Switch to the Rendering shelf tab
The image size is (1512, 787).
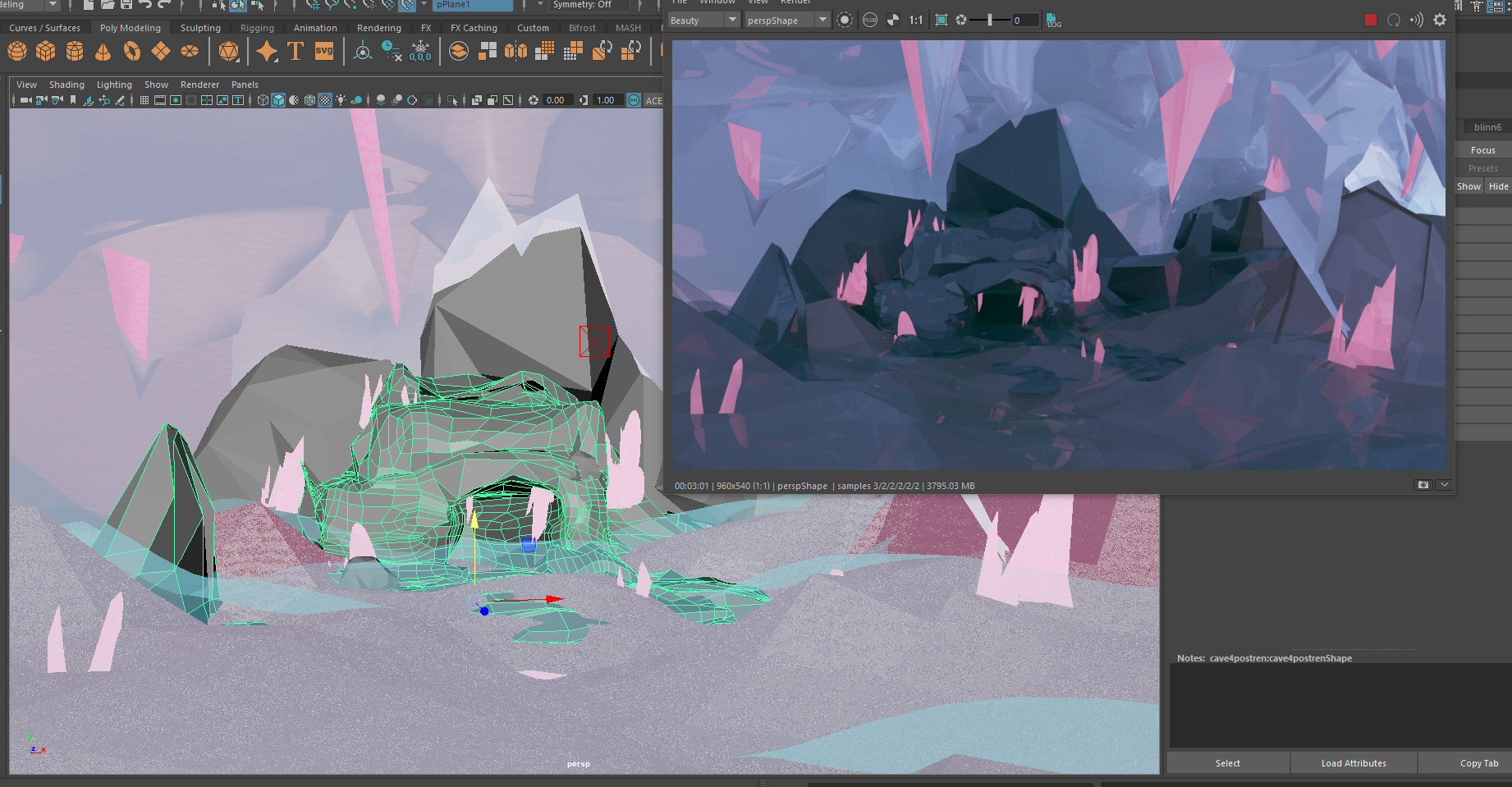pyautogui.click(x=379, y=28)
